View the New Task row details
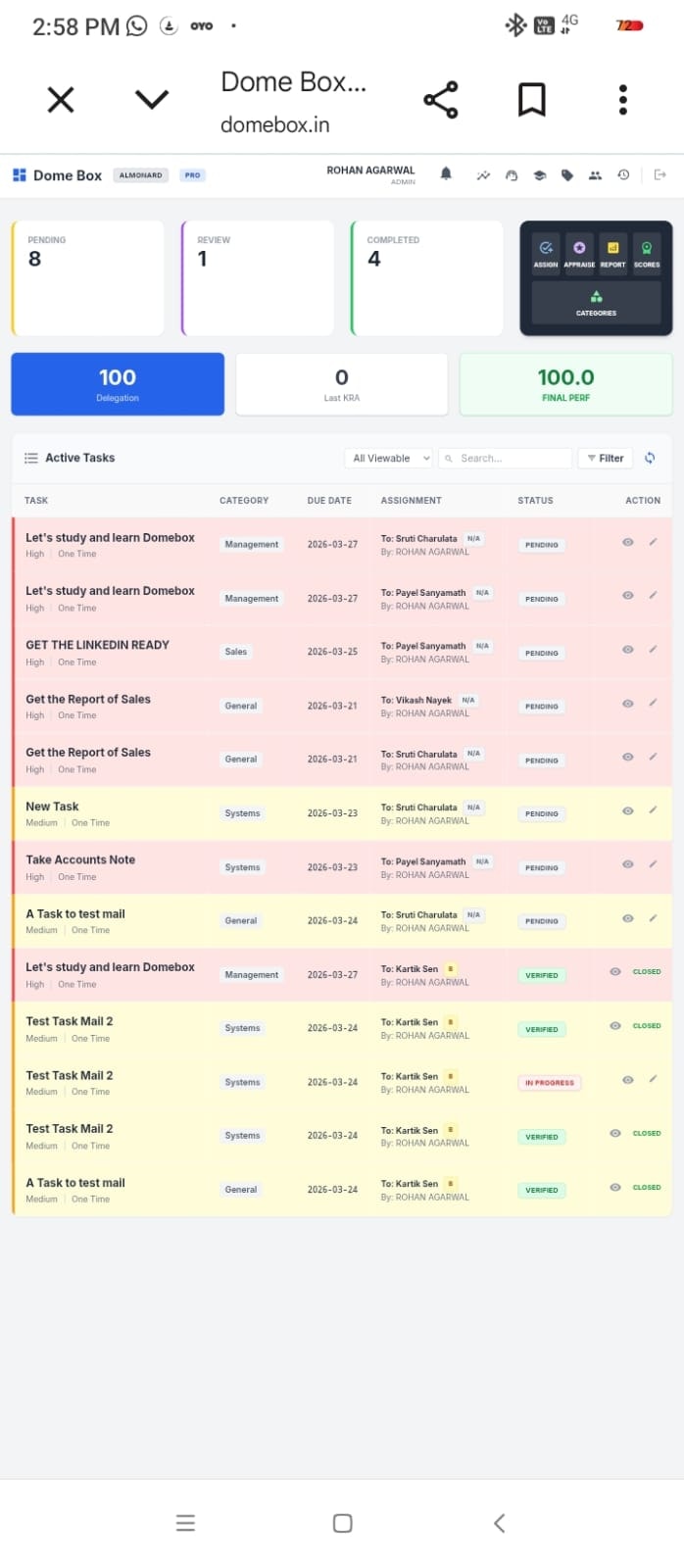The image size is (684, 1568). tap(628, 810)
